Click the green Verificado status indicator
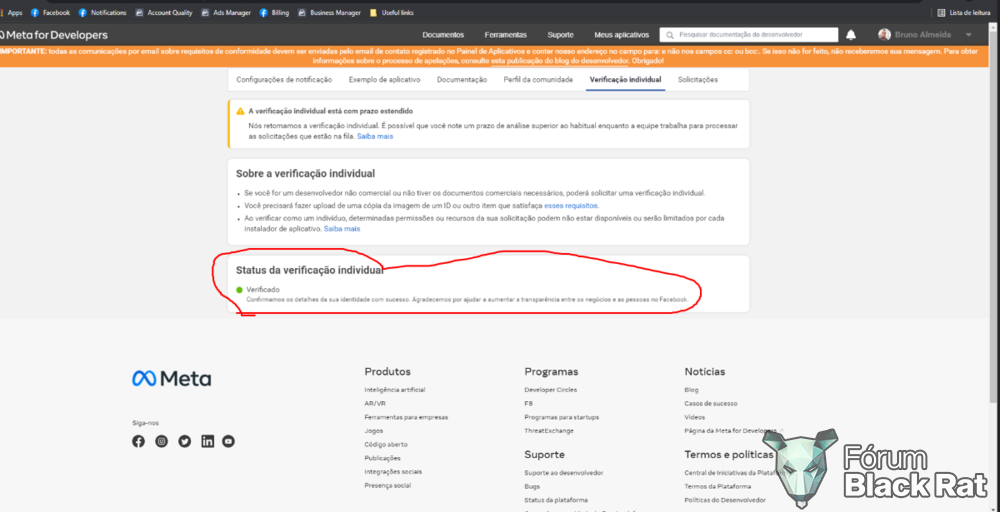The image size is (1000, 512). pyautogui.click(x=239, y=290)
